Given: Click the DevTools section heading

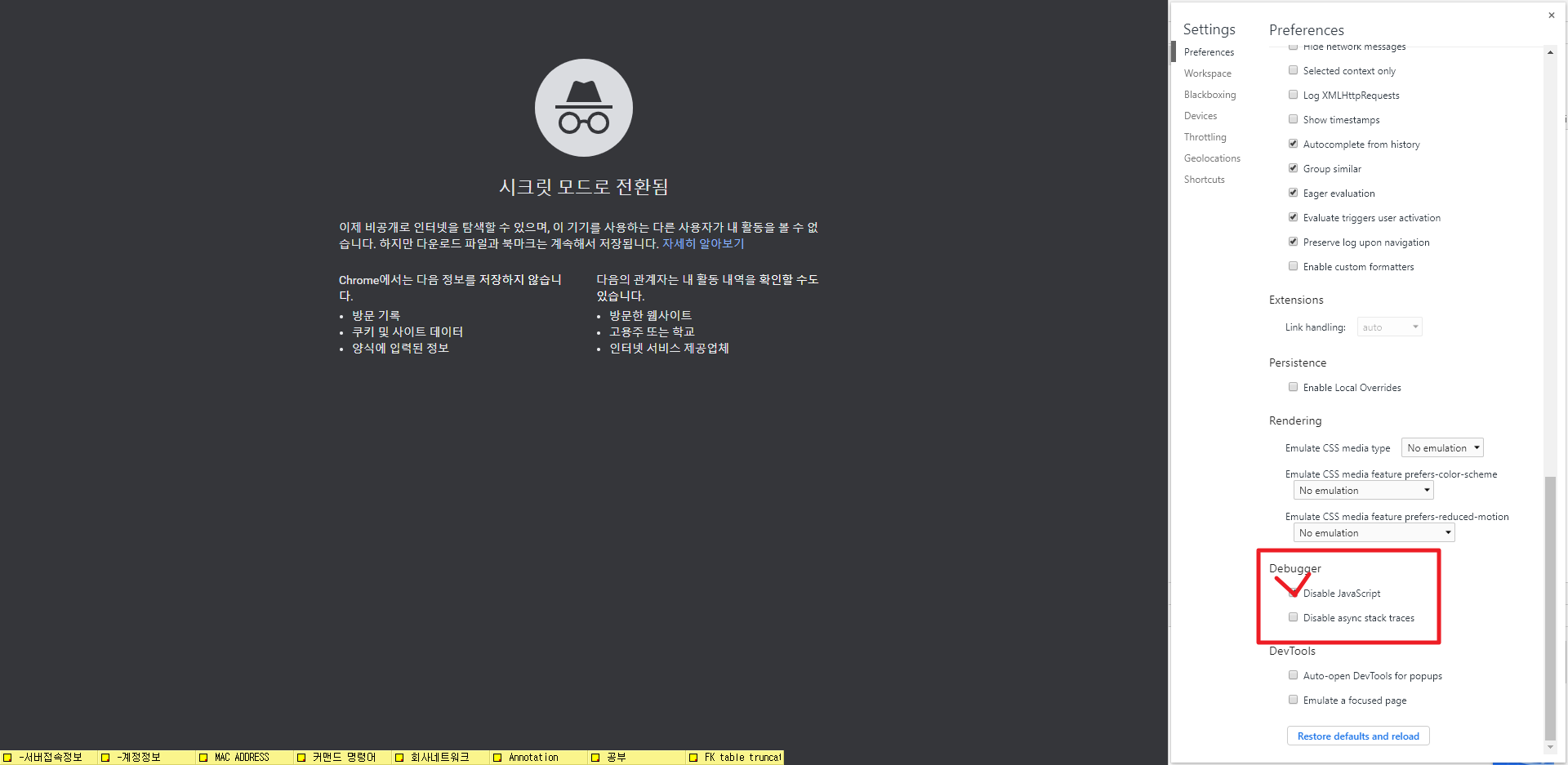Looking at the screenshot, I should pos(1292,651).
